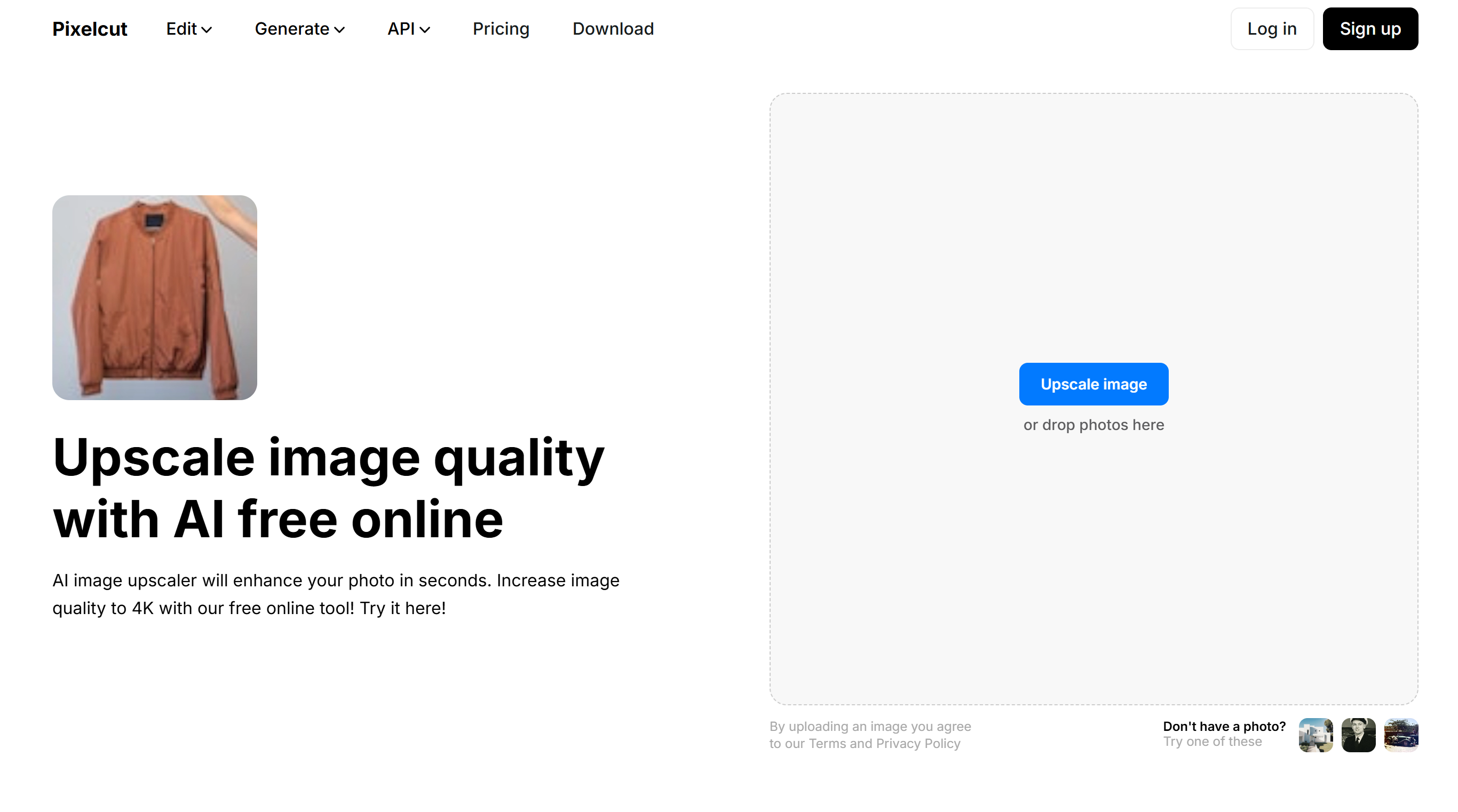Screen dimensions: 1458x812
Task: Open the Generate menu dropdown
Action: [292, 29]
